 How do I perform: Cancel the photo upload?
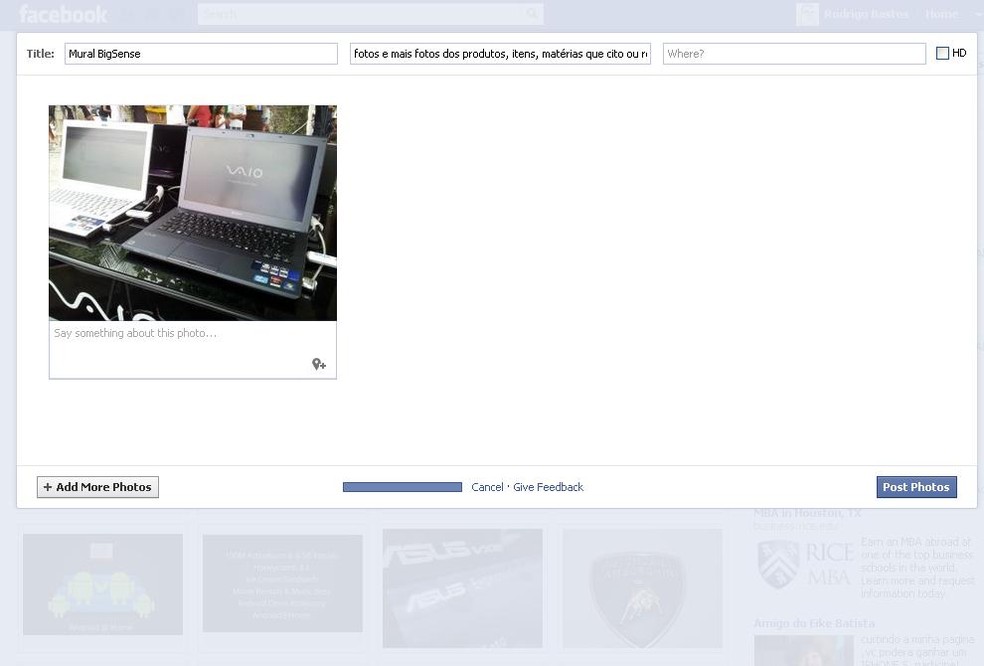487,487
